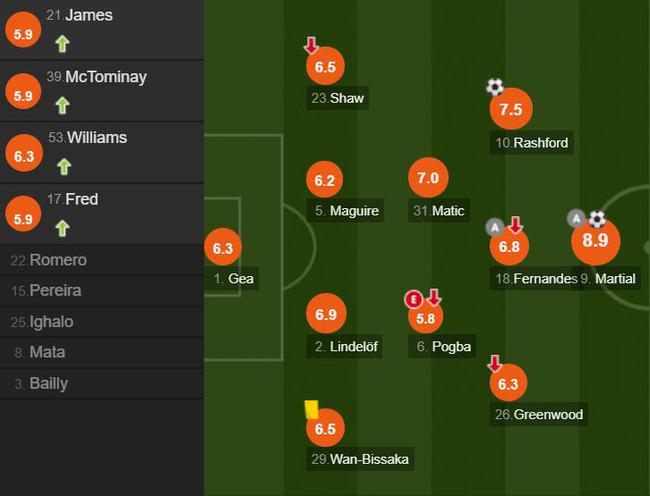The image size is (650, 496).
Task: Click the yellow card on Wan-Bissaka
Action: click(311, 409)
